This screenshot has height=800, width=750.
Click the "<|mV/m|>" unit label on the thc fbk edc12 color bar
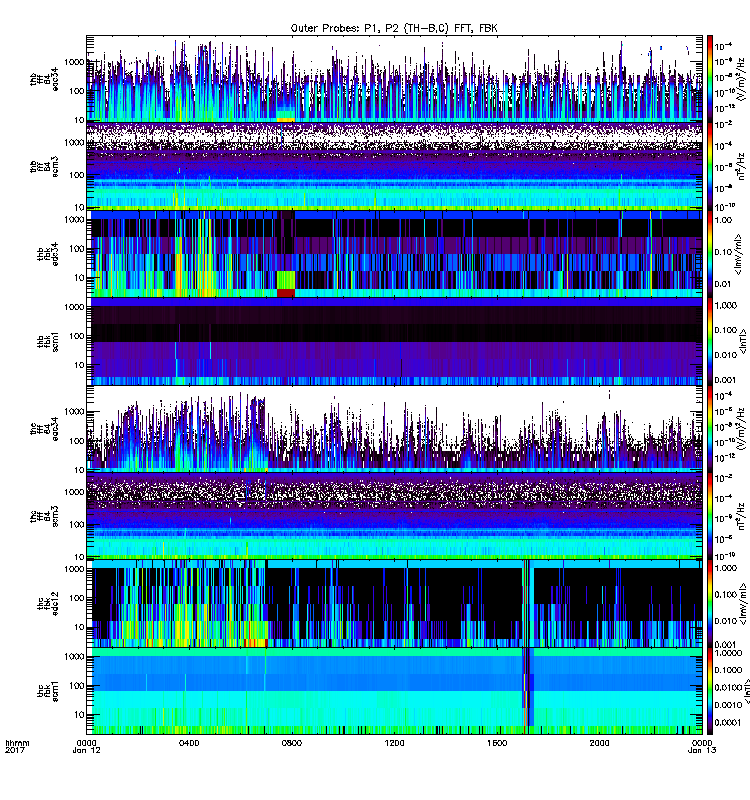pos(742,604)
